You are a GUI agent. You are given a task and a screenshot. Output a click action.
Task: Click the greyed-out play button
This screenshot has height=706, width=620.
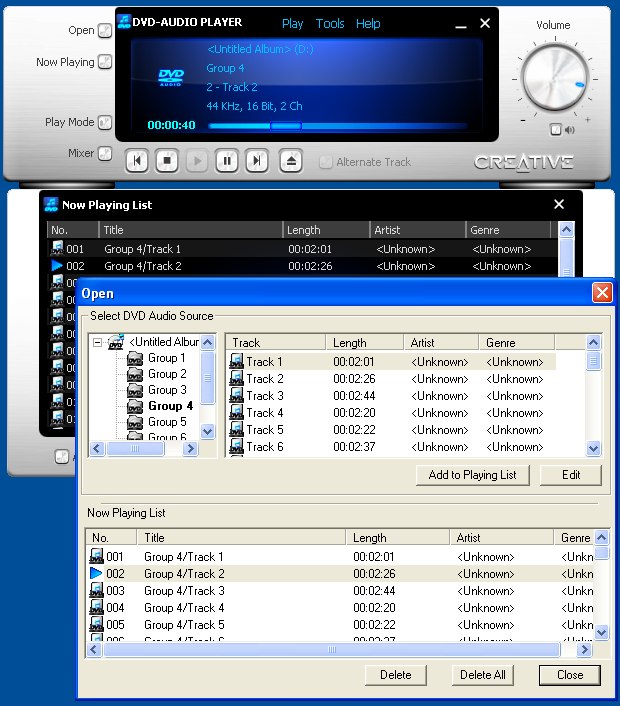point(197,161)
